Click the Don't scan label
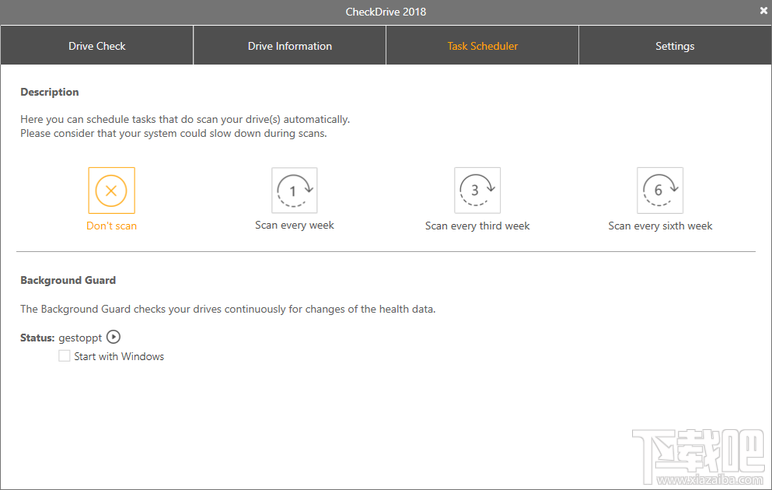Viewport: 772px width, 490px height. point(112,226)
